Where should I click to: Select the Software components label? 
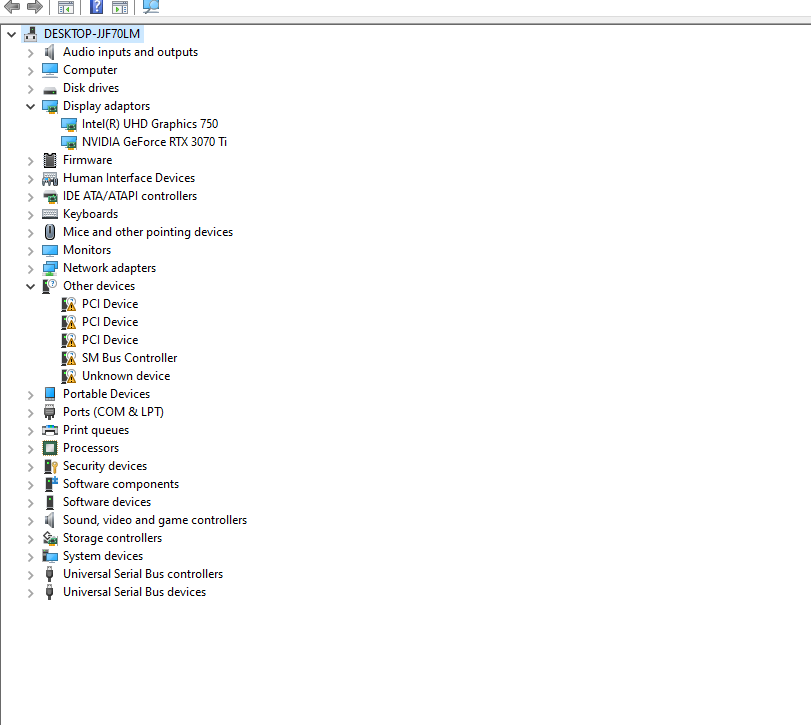[121, 484]
